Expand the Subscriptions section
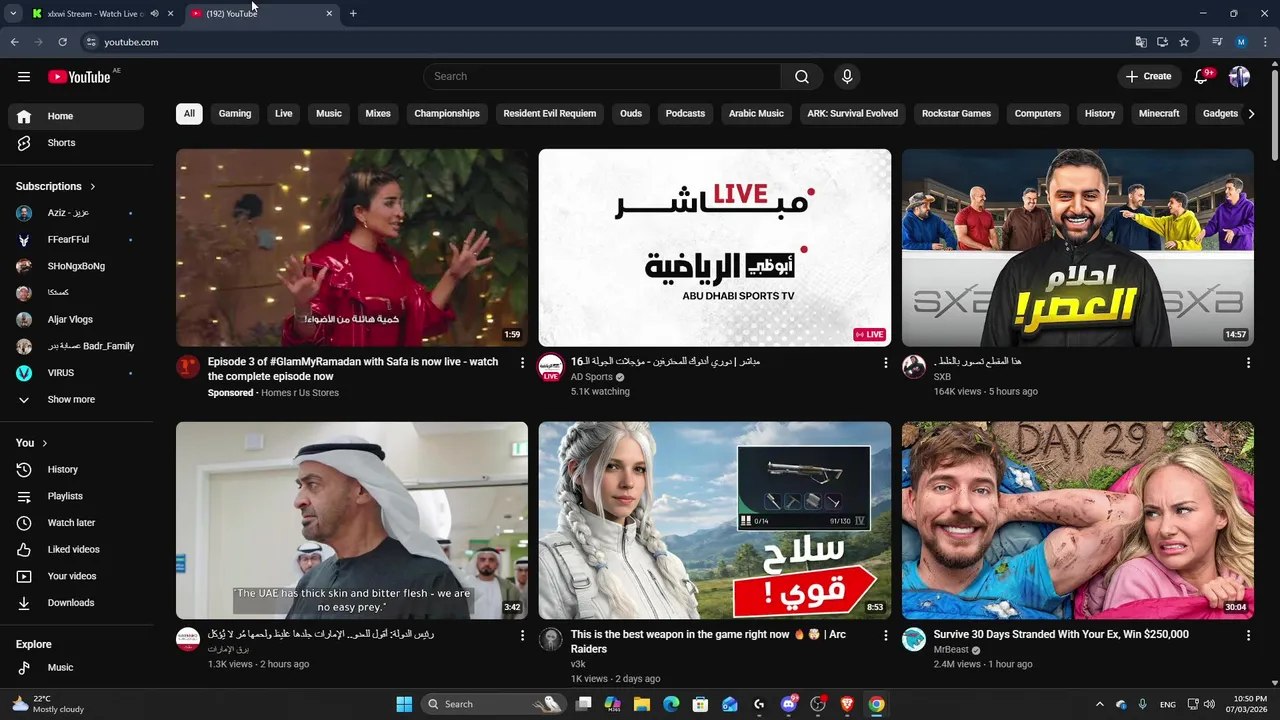 point(56,186)
